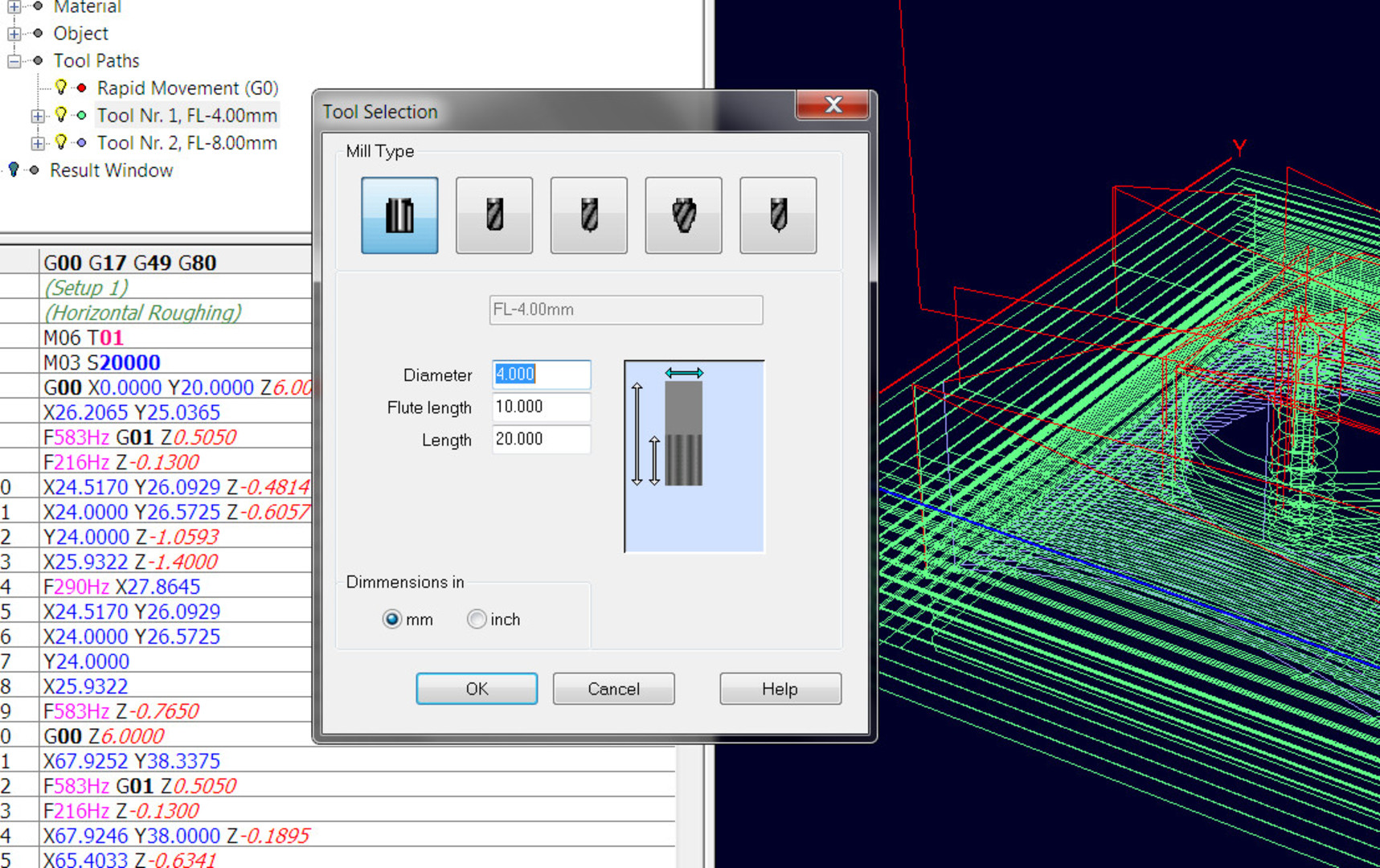Select Rapid Movement (G0) tree item
Screen dimensions: 1380x868
tap(188, 88)
